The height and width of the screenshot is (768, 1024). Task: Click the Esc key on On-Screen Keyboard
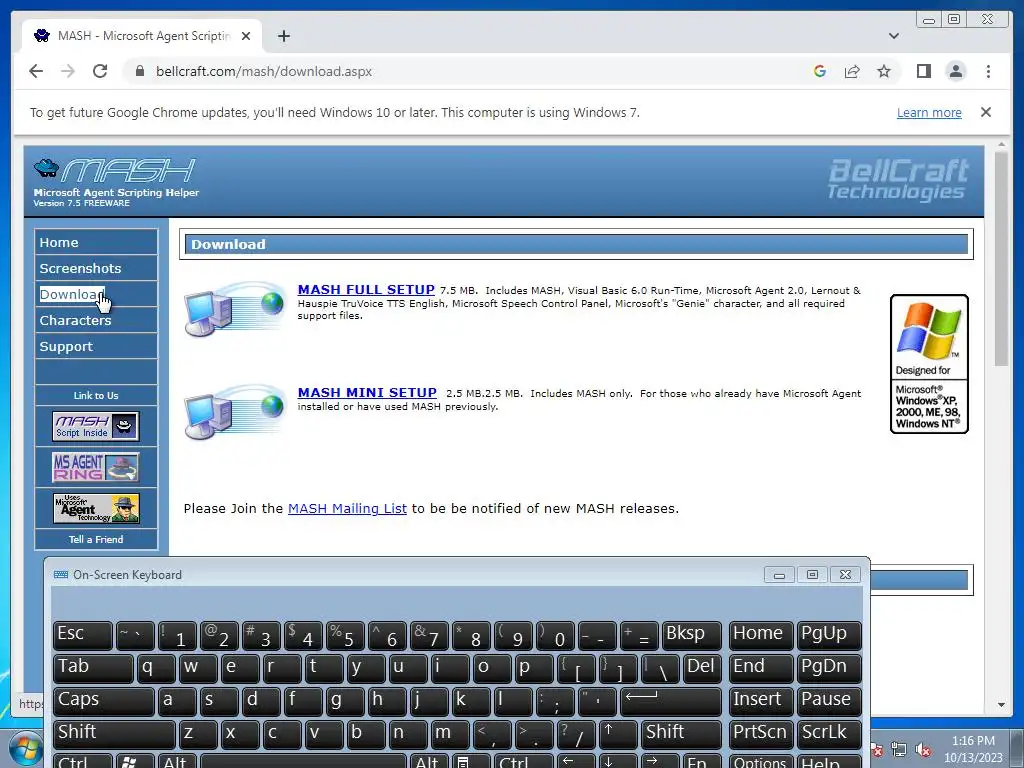[x=82, y=635]
